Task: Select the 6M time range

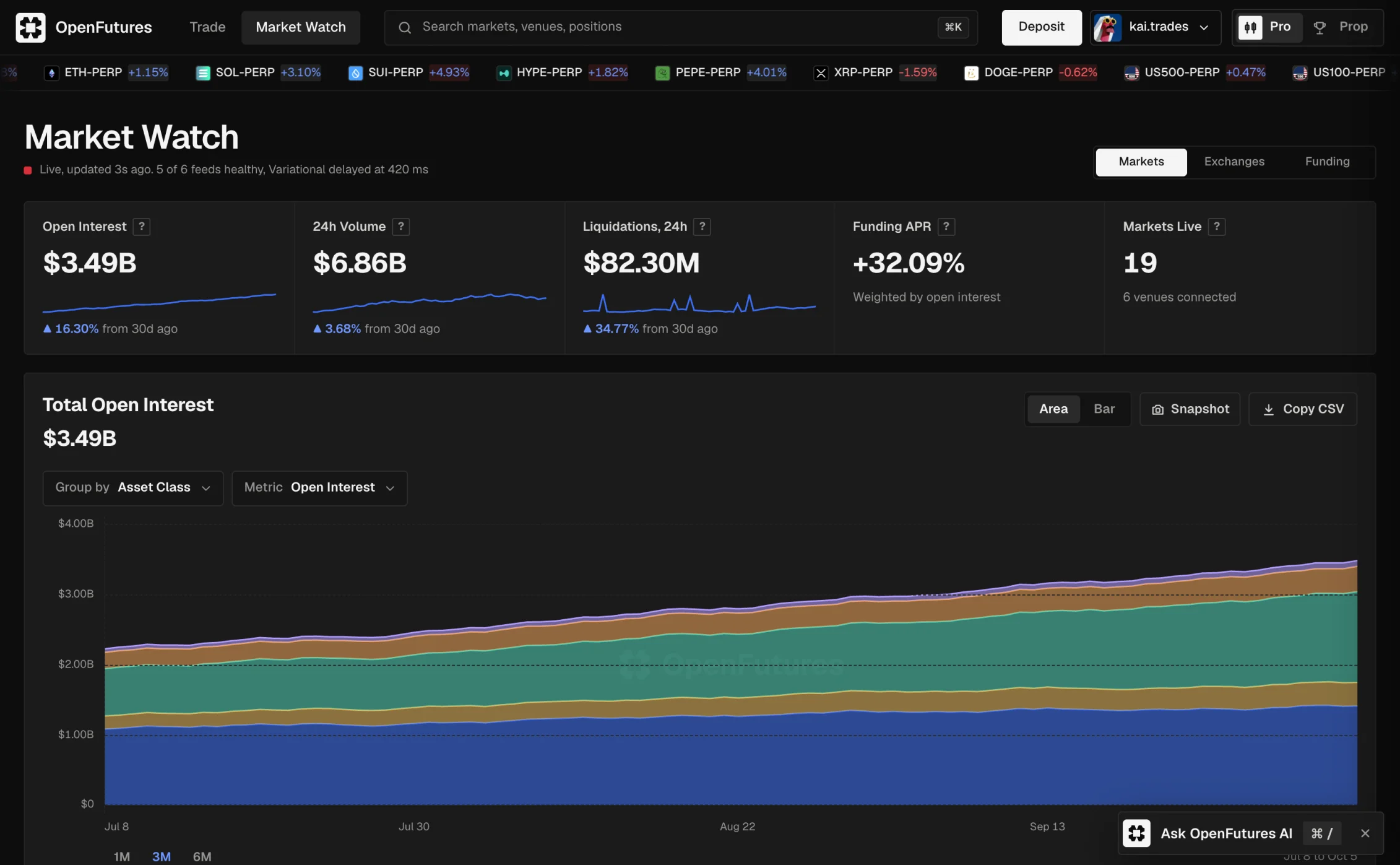Action: (x=202, y=857)
